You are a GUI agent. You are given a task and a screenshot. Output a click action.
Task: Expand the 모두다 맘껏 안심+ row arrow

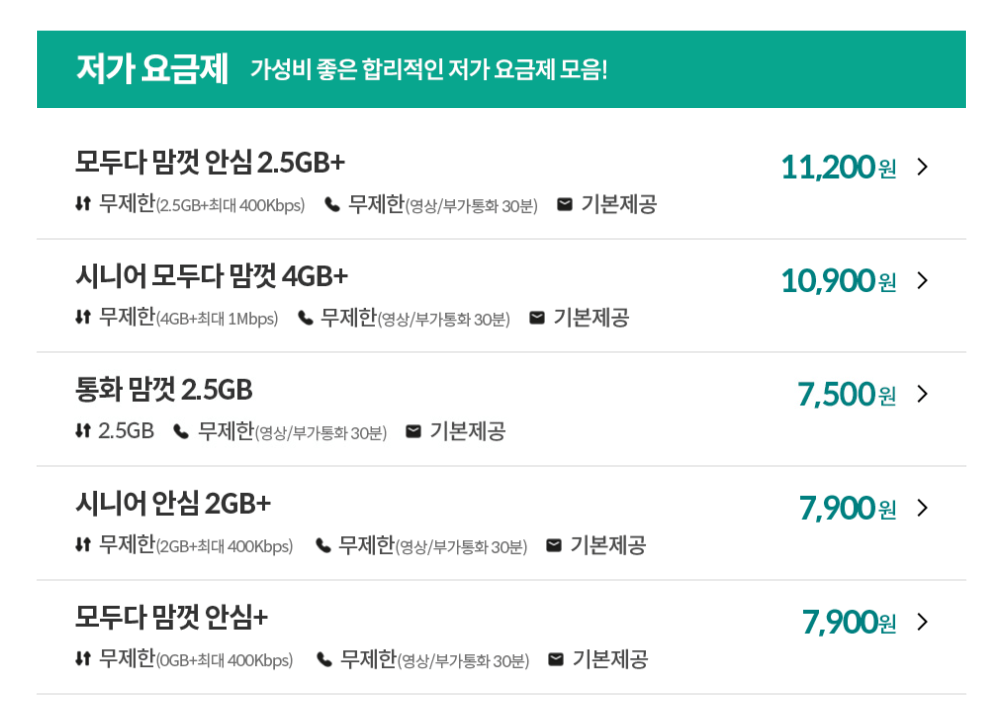pyautogui.click(x=921, y=622)
